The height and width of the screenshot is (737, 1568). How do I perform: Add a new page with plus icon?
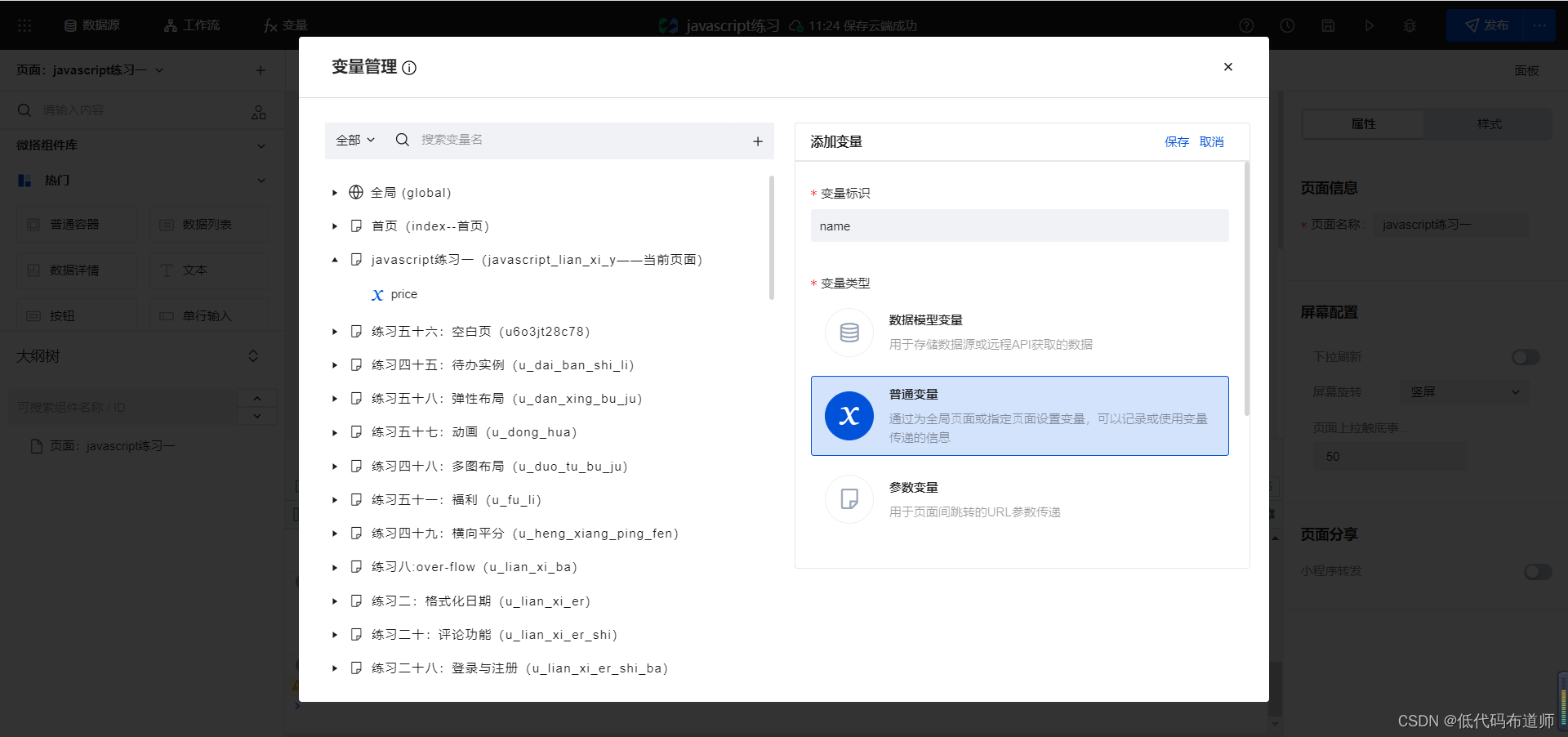coord(261,70)
